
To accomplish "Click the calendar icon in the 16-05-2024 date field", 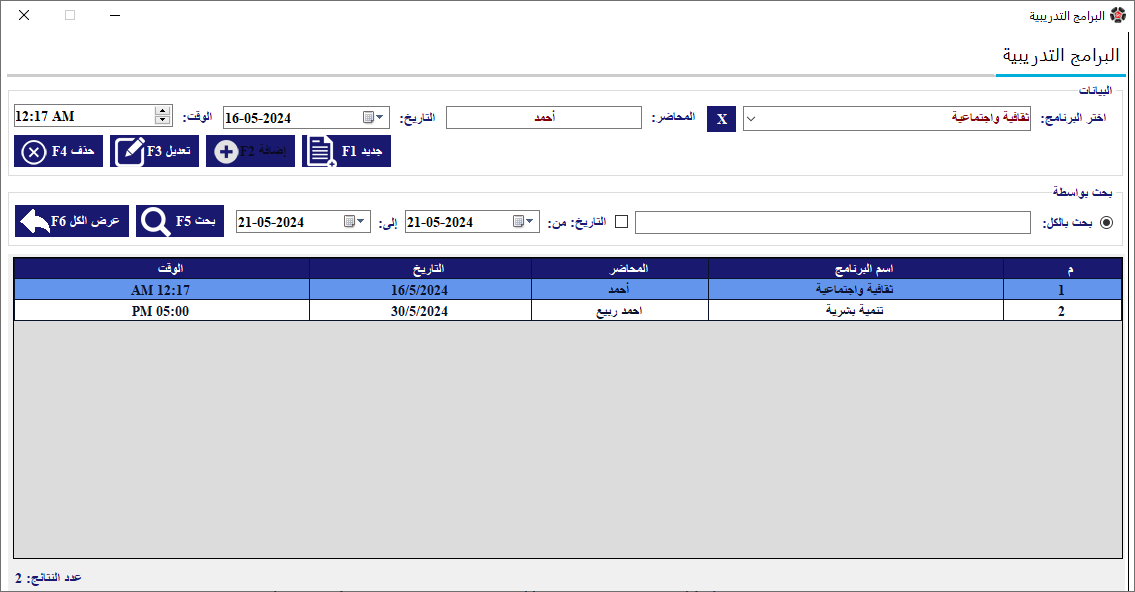I will [368, 117].
